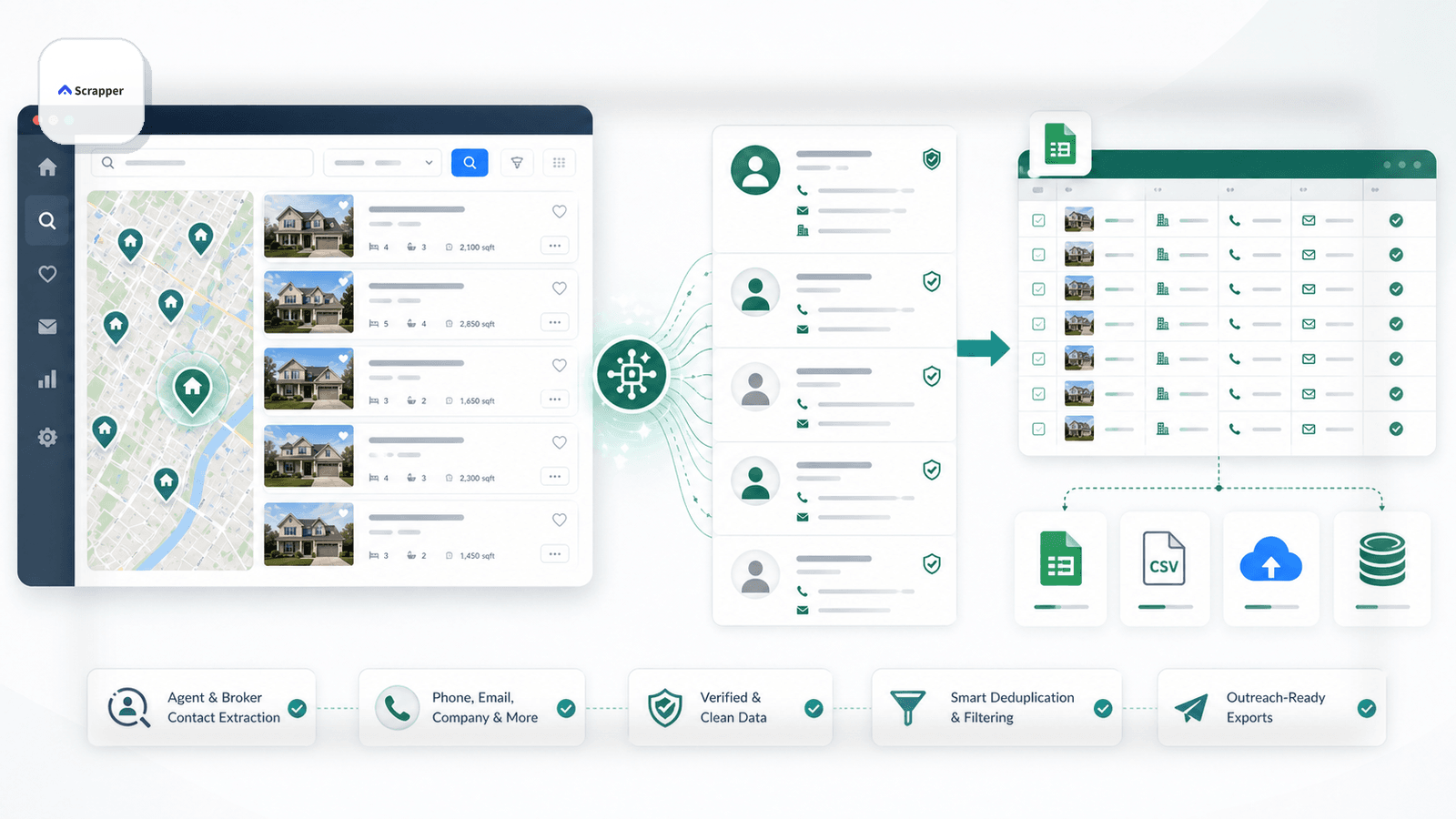Screen dimensions: 1456x819
Task: Switch to grid view toolbar icon
Action: tap(559, 163)
